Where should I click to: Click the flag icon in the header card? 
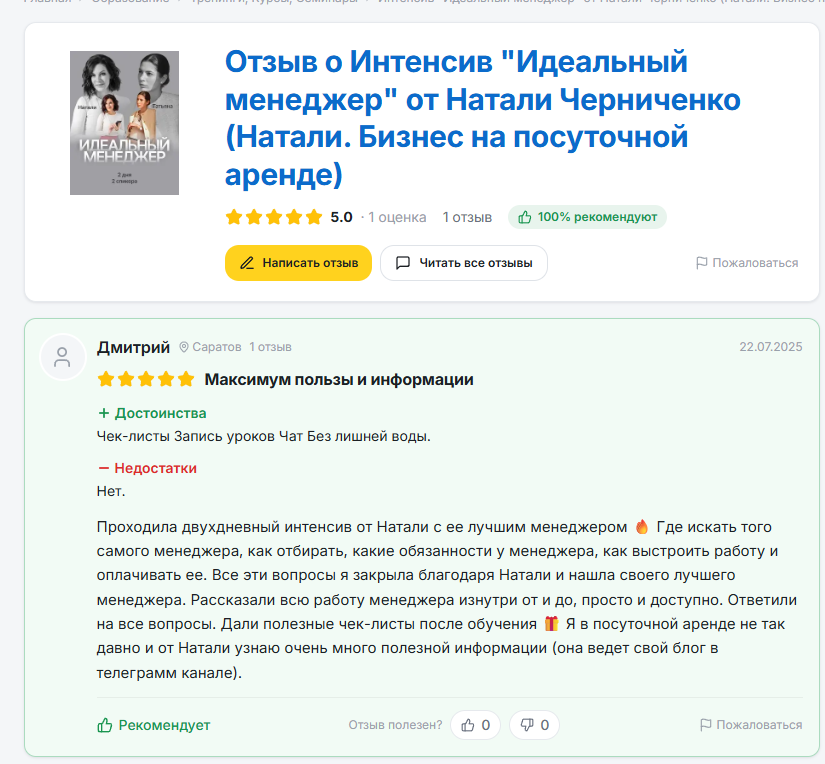(x=701, y=263)
